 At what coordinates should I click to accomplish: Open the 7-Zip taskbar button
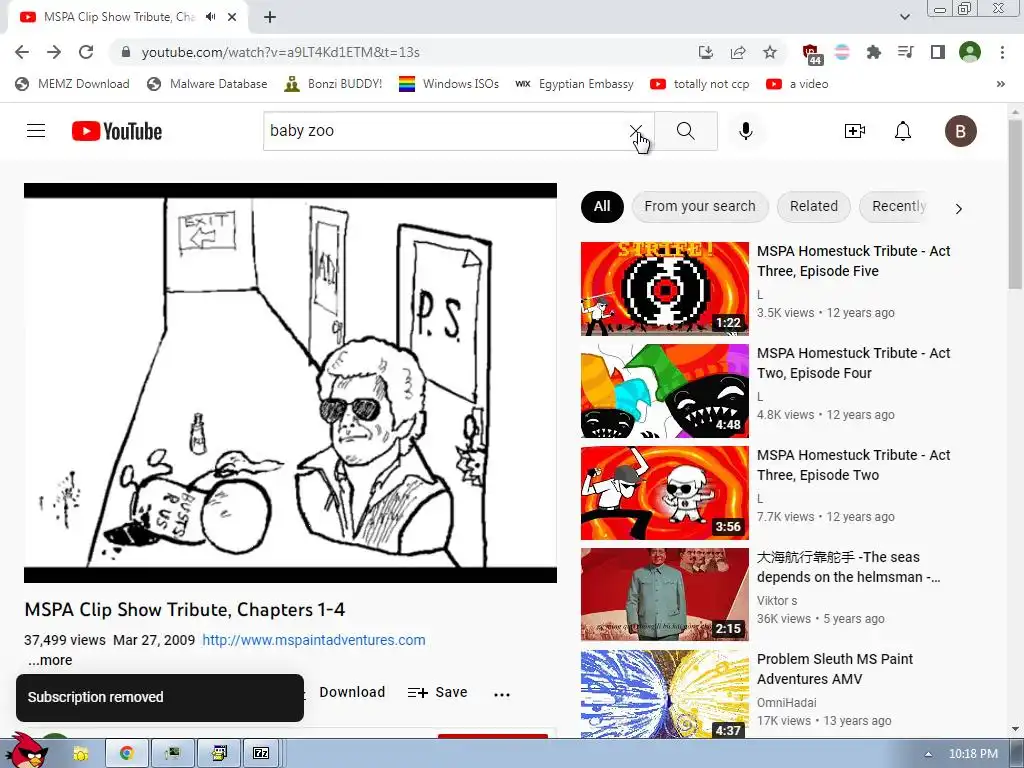pyautogui.click(x=261, y=753)
